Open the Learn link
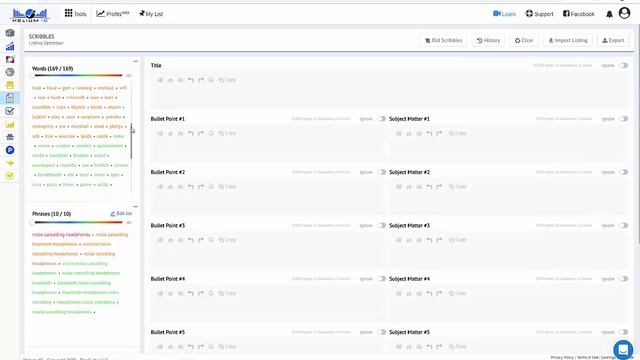This screenshot has width=640, height=360. point(504,14)
